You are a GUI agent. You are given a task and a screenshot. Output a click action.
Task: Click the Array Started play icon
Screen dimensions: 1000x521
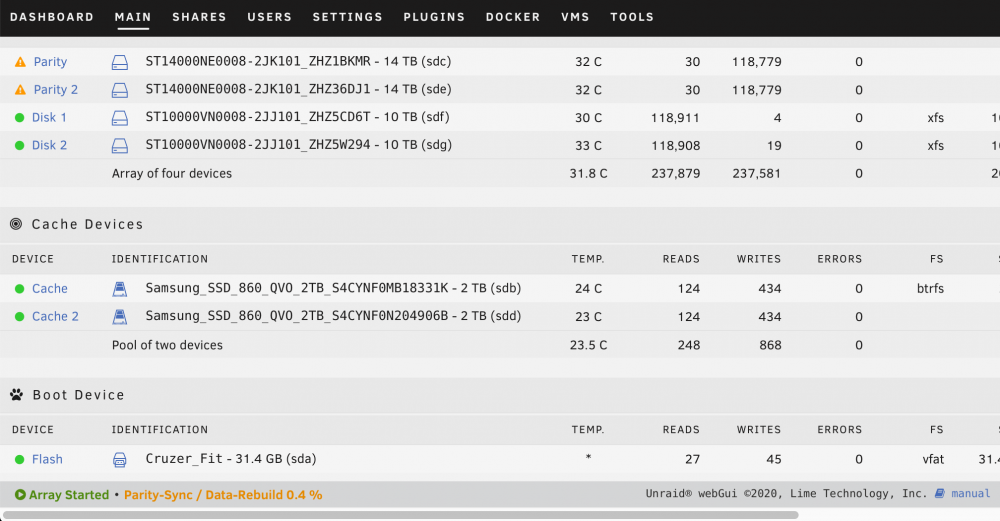(20, 495)
